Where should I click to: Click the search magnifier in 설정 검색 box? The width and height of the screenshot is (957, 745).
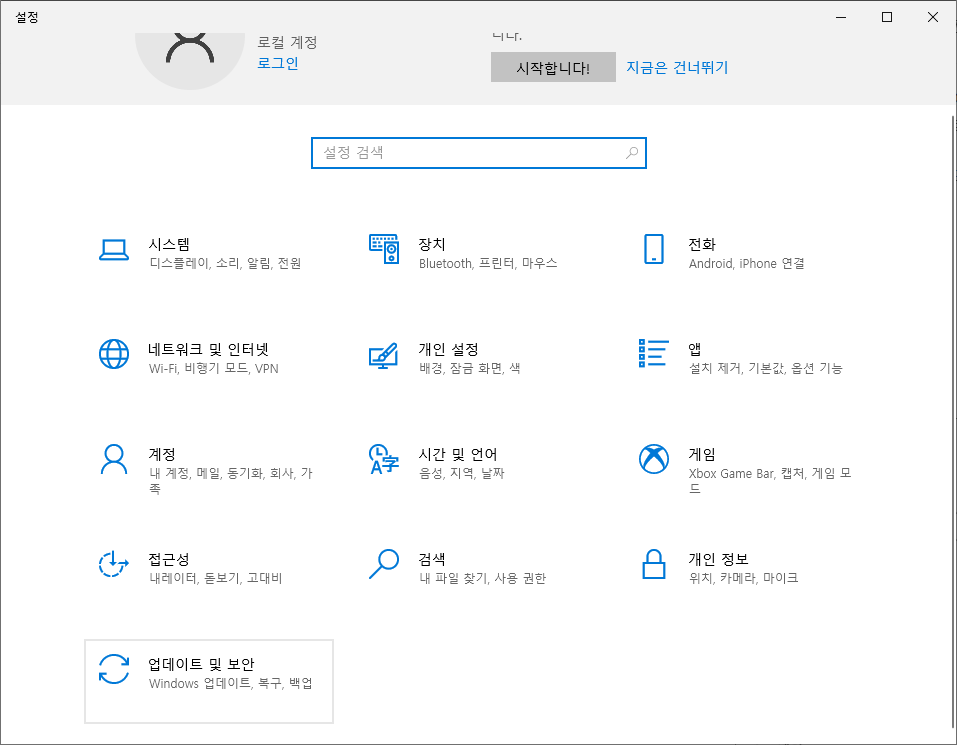click(x=632, y=153)
